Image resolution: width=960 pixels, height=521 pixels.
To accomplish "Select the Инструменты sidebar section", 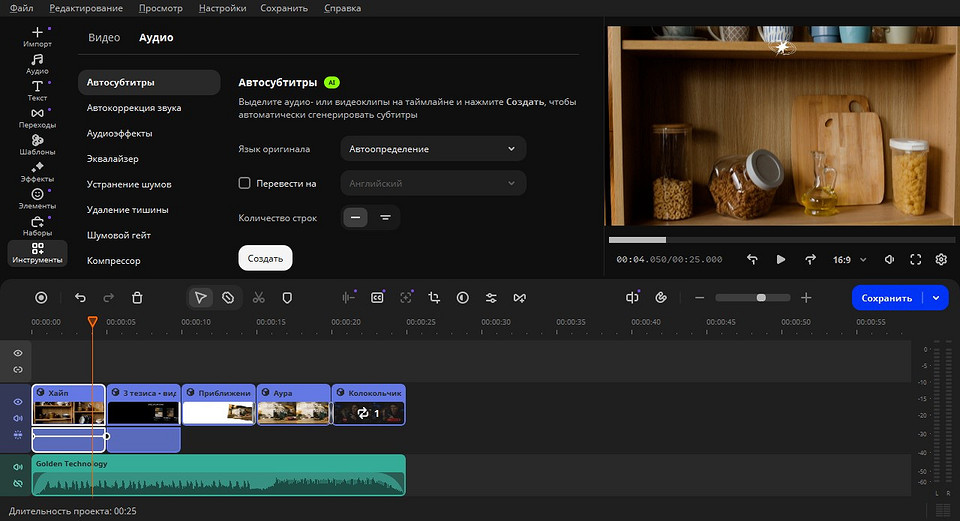I will [x=37, y=253].
